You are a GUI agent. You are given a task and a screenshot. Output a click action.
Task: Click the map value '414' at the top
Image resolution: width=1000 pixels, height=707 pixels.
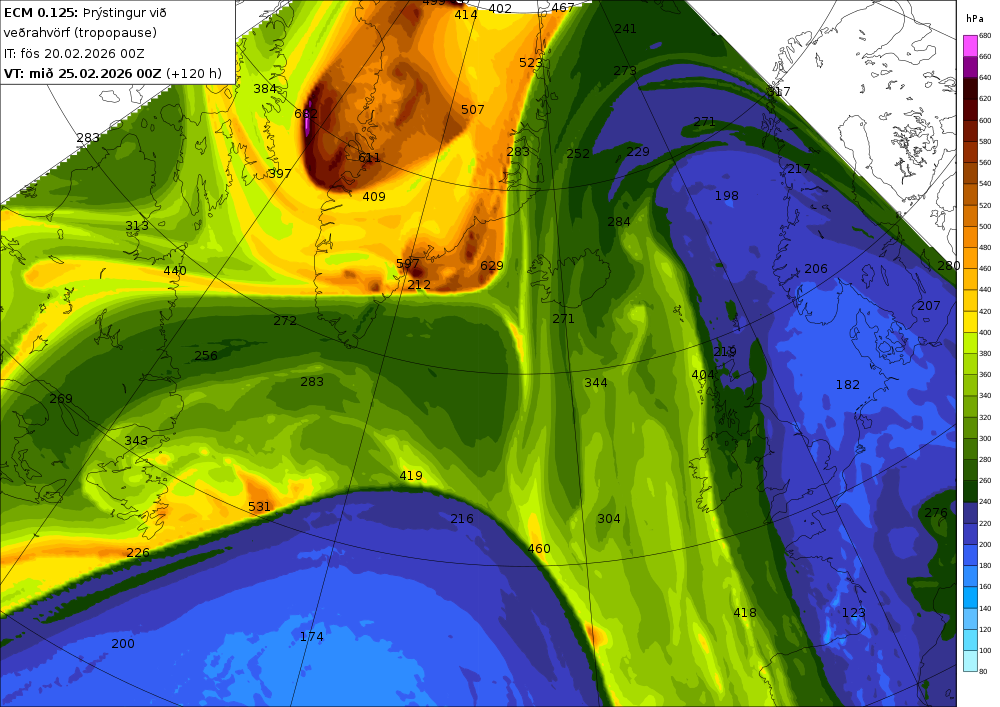coord(466,14)
